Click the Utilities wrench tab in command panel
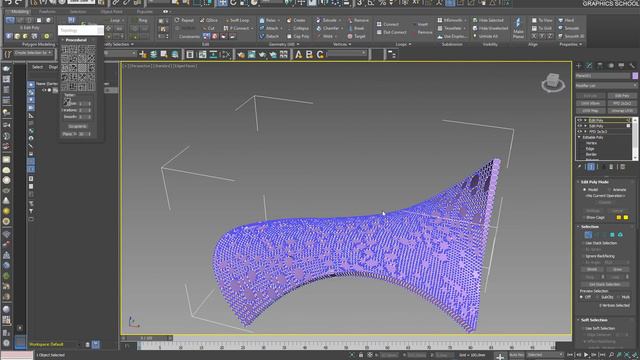The height and width of the screenshot is (360, 640). point(632,66)
